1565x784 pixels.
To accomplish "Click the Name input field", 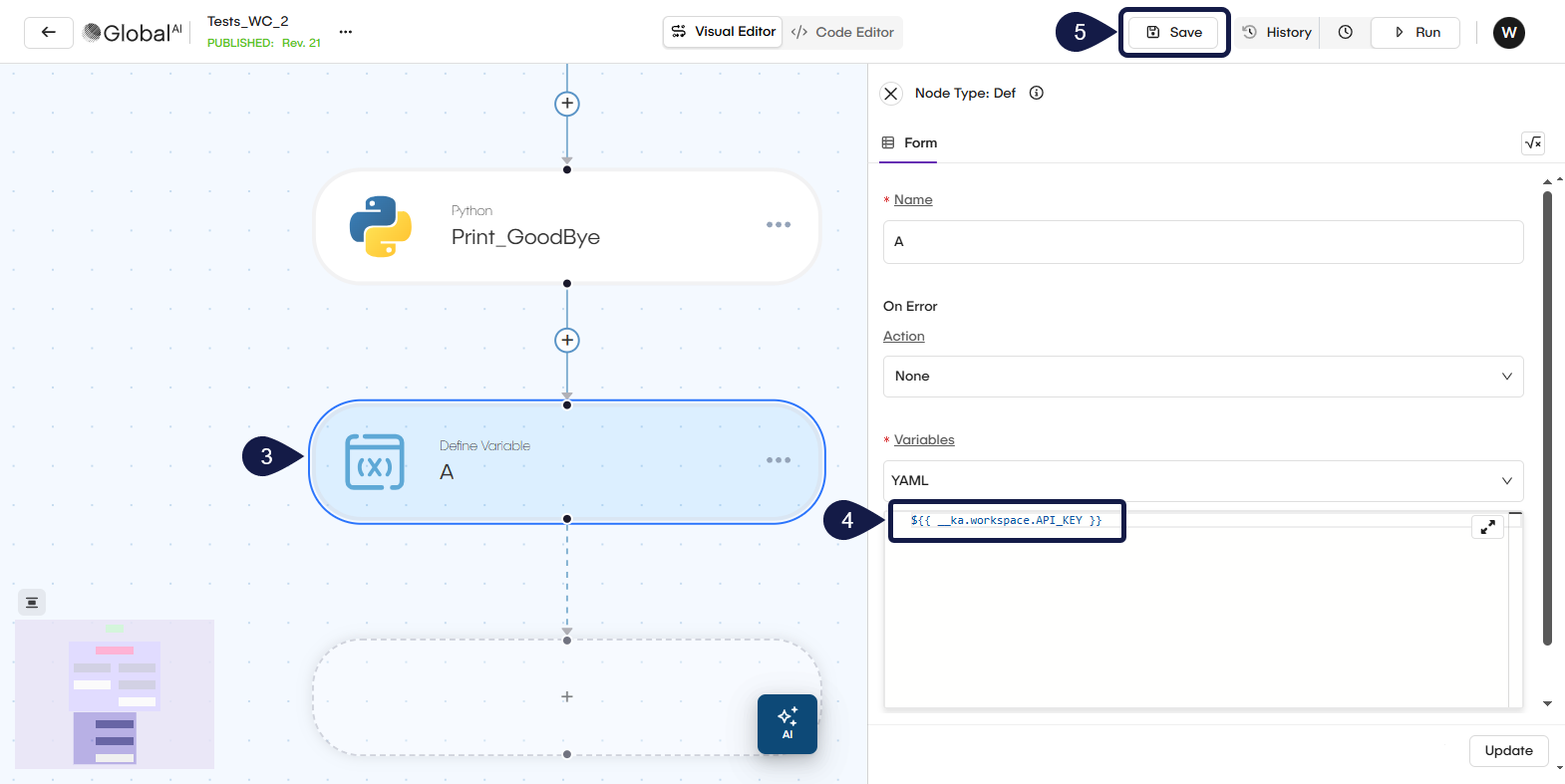I will 1202,242.
